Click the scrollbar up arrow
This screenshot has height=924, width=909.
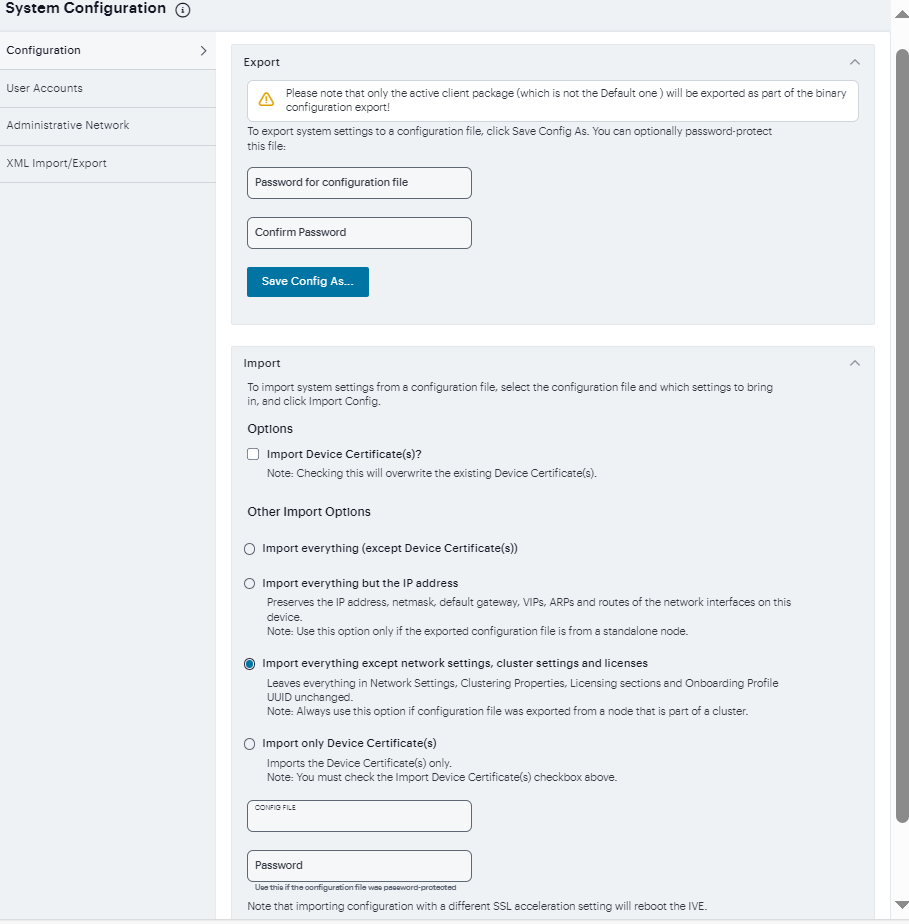(902, 14)
